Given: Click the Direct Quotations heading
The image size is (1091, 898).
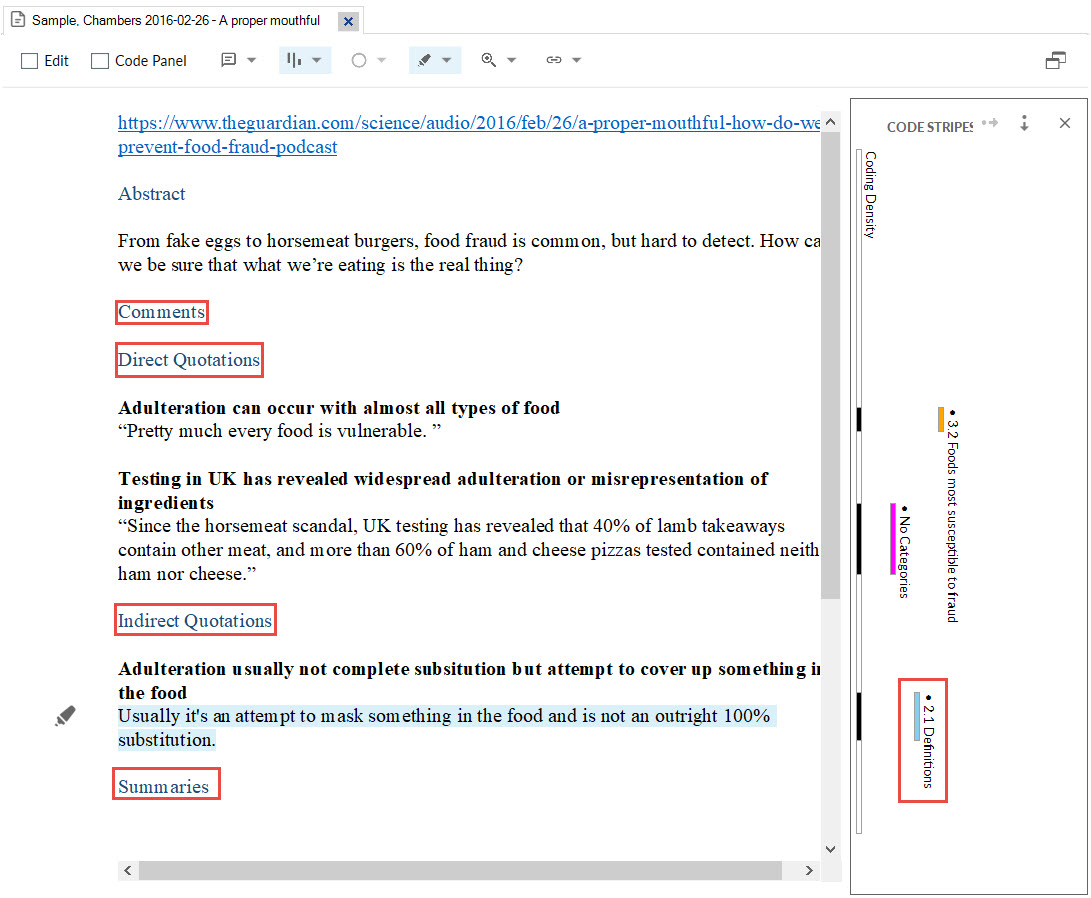Looking at the screenshot, I should 189,360.
